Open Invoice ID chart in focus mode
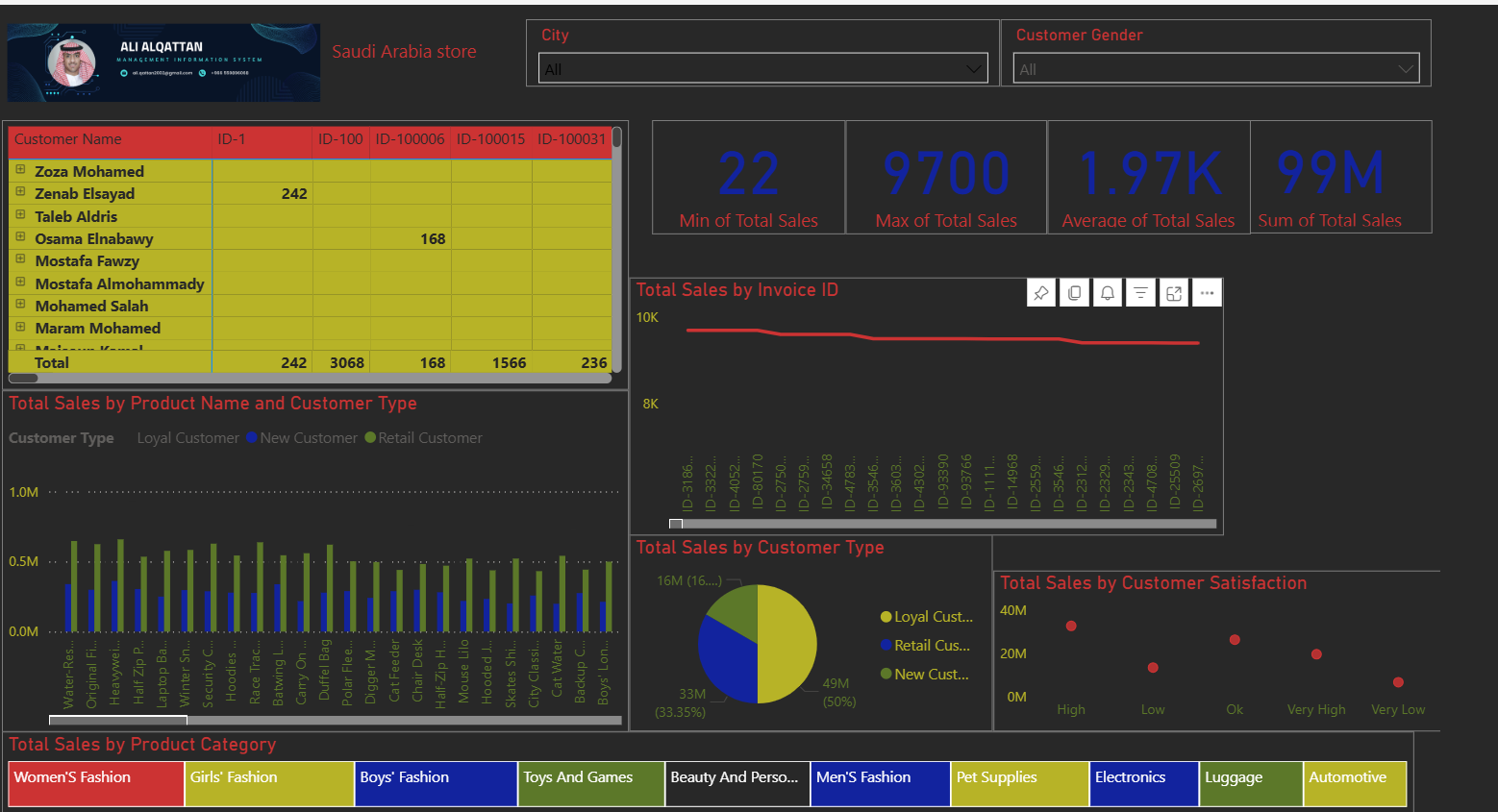 (1174, 293)
